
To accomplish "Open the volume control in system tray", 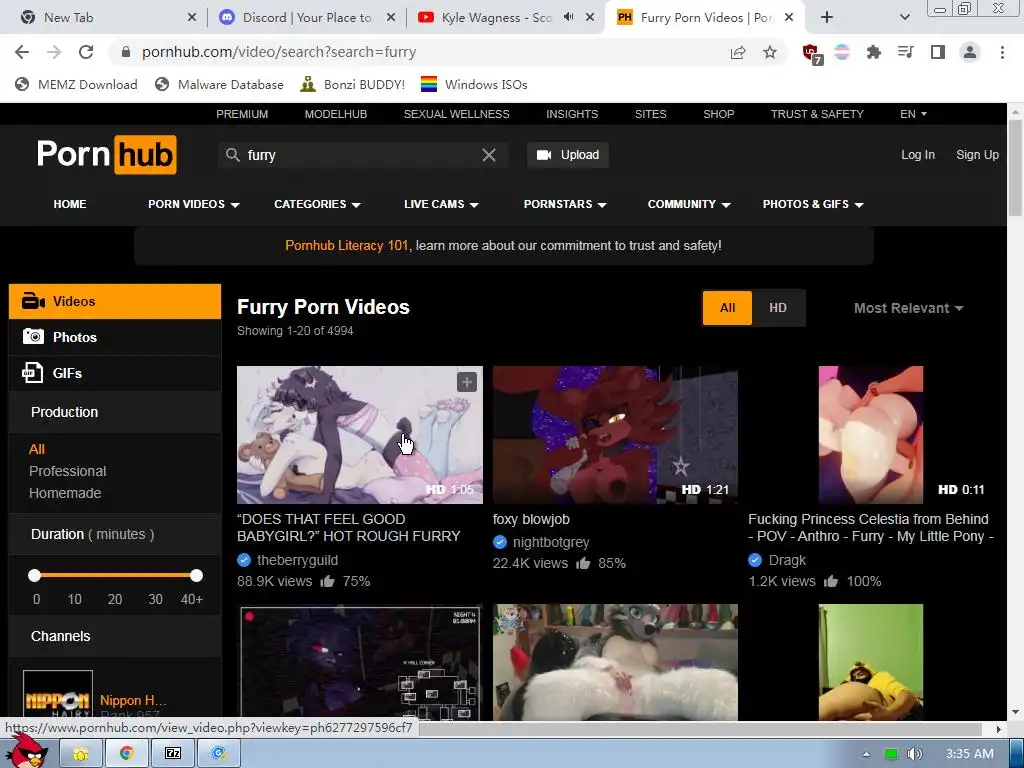I will [914, 754].
